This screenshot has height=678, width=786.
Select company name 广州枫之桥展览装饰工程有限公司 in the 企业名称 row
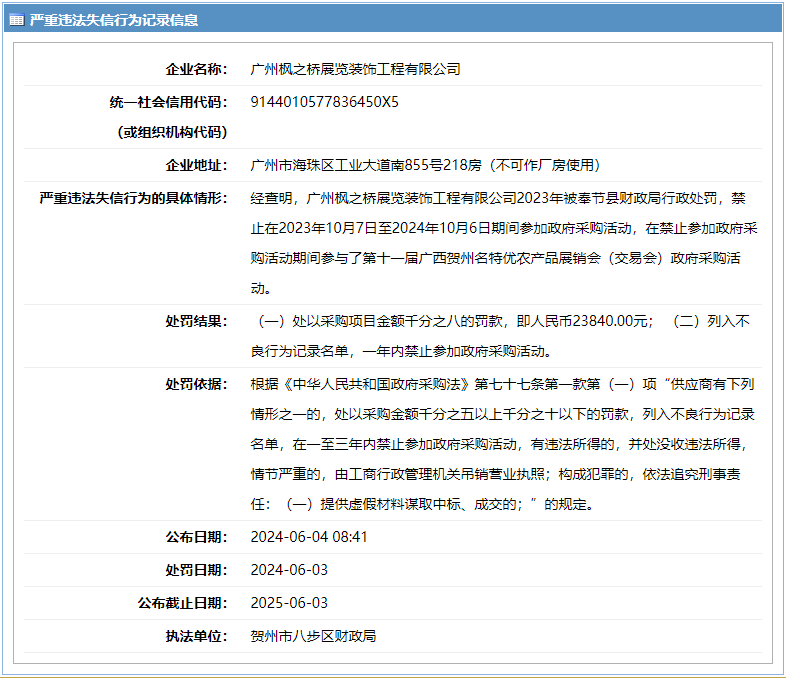click(355, 69)
